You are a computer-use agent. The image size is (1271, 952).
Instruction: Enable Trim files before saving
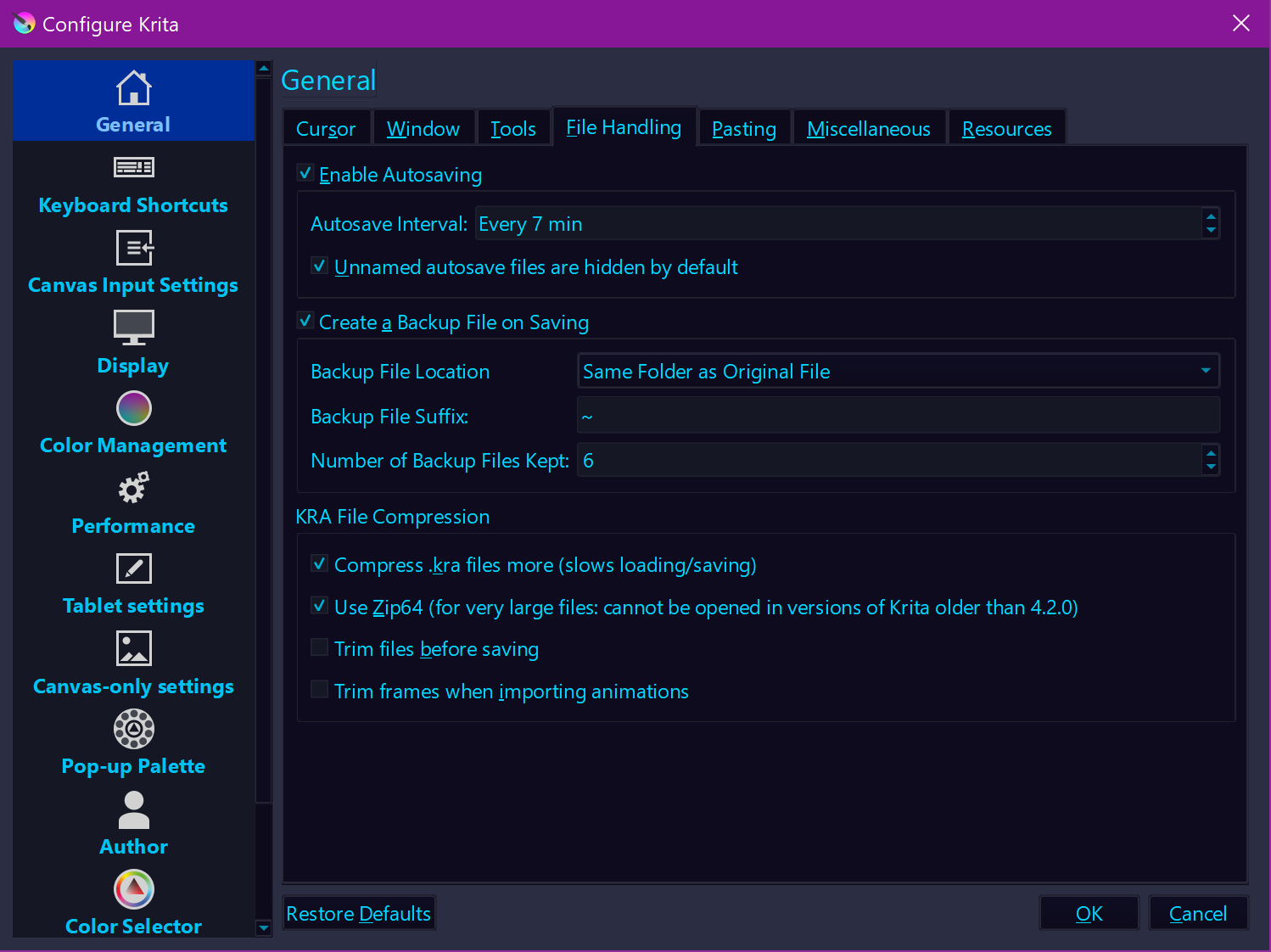pyautogui.click(x=320, y=648)
